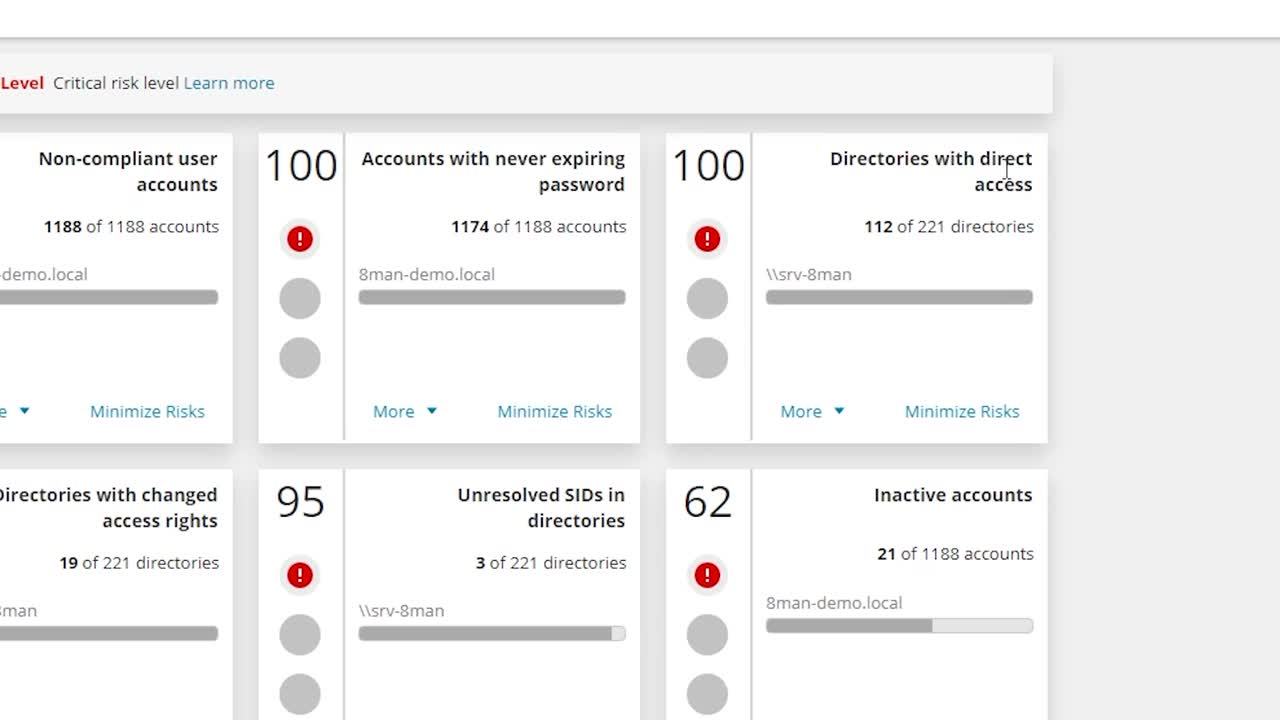Click red alert icon in Directories with direct access card
The height and width of the screenshot is (720, 1280).
click(707, 239)
